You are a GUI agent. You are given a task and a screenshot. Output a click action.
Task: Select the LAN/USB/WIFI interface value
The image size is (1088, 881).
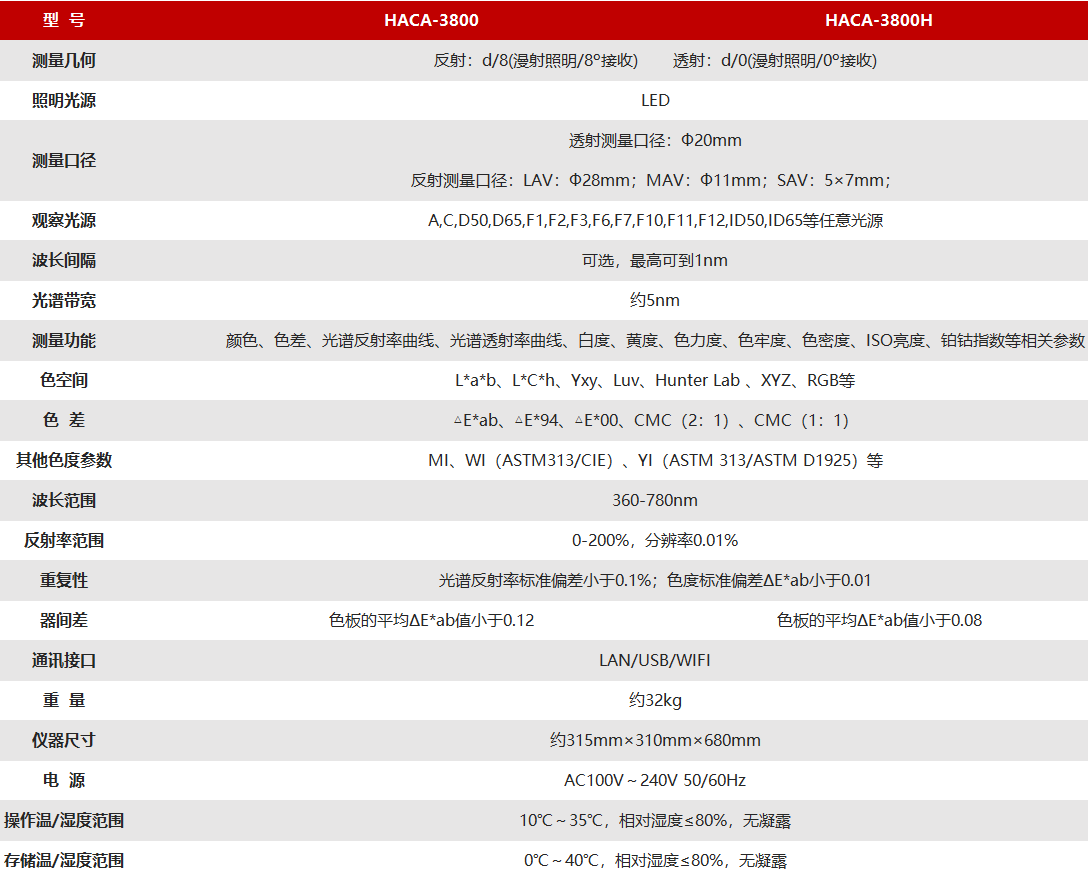tap(655, 660)
